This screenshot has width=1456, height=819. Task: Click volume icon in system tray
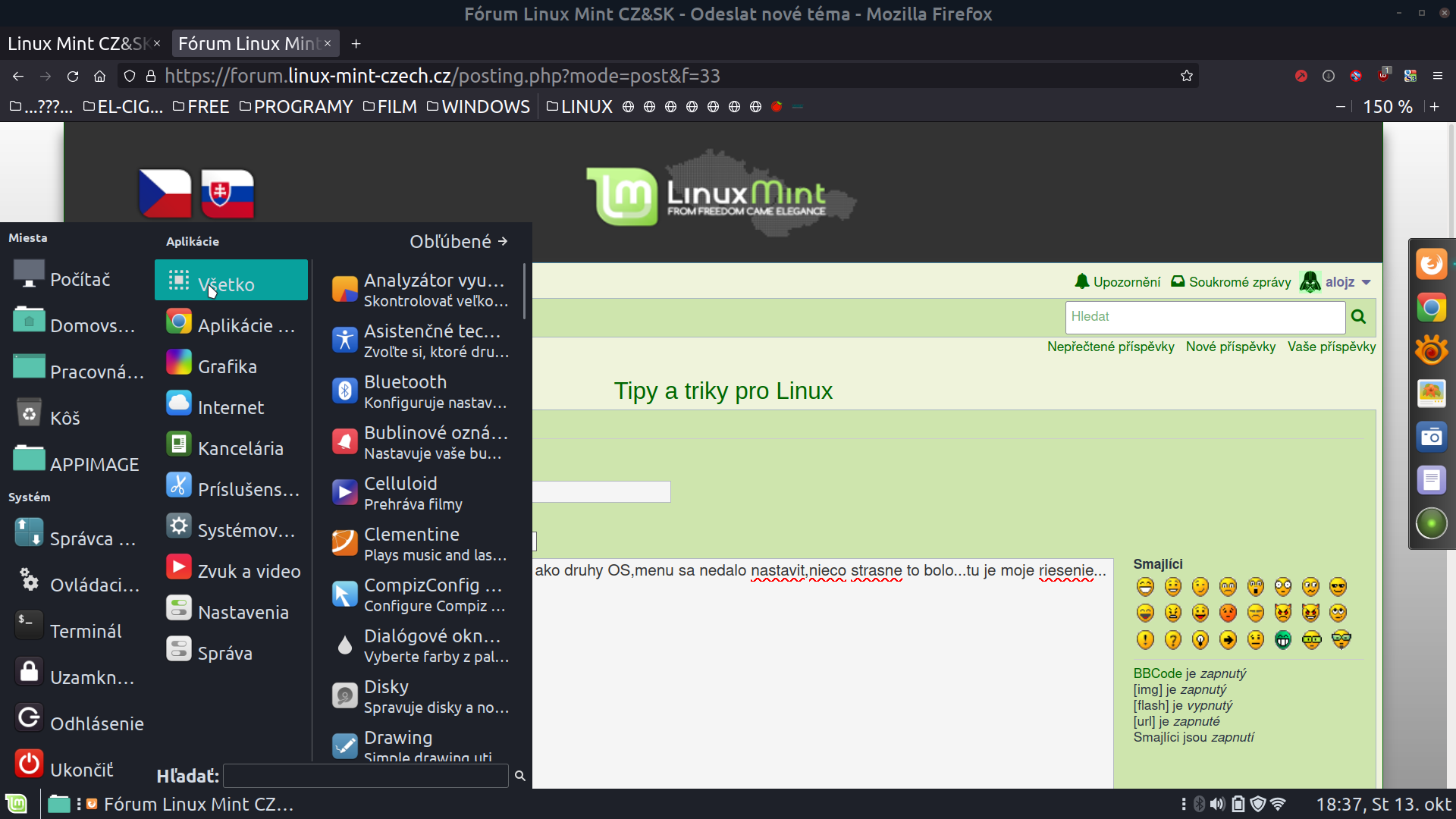(1217, 804)
